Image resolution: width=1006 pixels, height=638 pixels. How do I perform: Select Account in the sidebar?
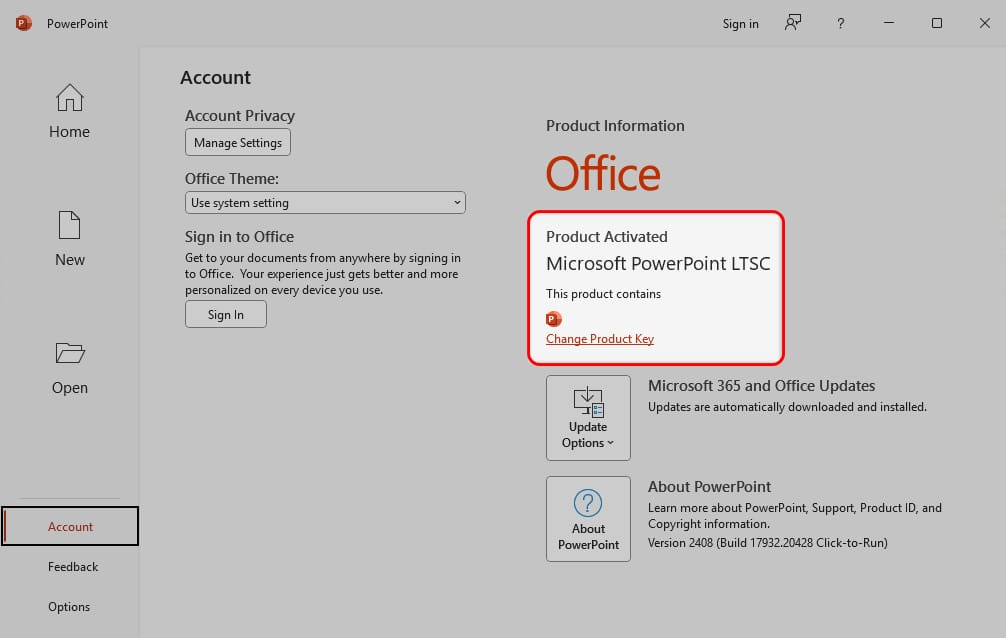[70, 526]
